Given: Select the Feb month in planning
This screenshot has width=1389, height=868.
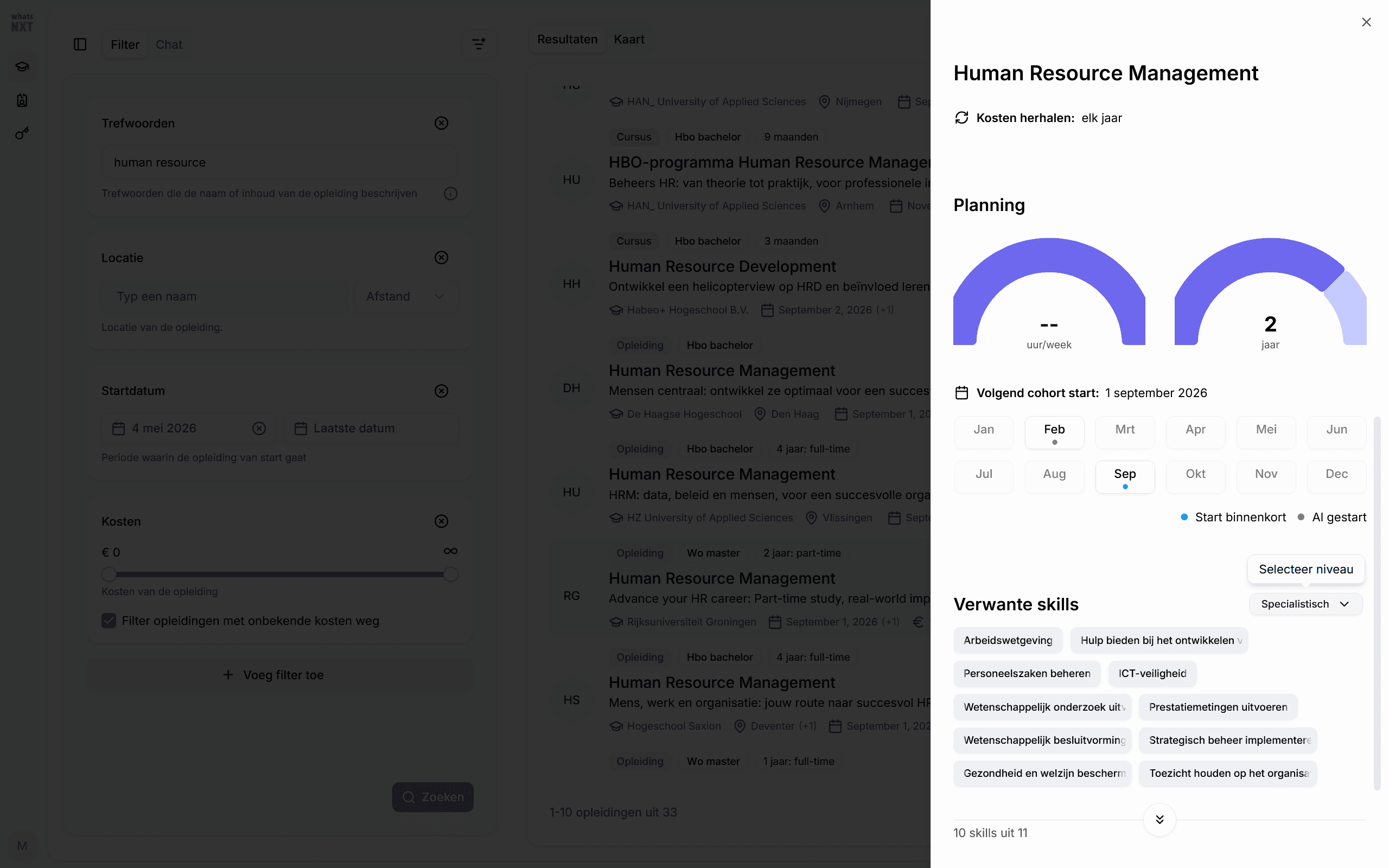Looking at the screenshot, I should [x=1054, y=432].
